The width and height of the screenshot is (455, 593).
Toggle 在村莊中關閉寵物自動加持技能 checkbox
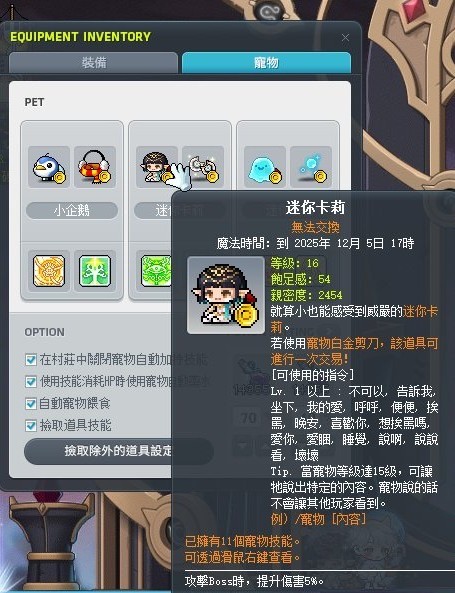pos(31,359)
